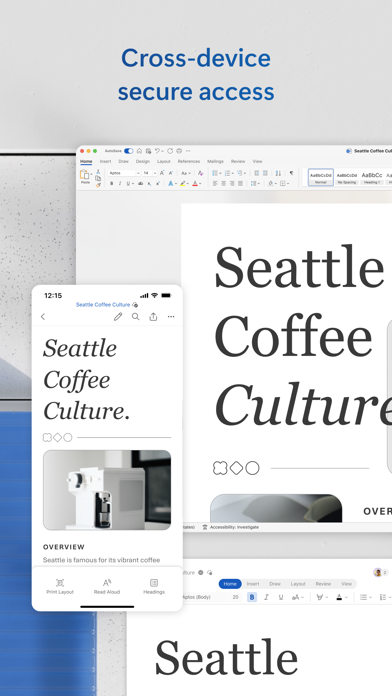Image resolution: width=392 pixels, height=696 pixels.
Task: Tap the share icon in phone toolbar
Action: point(153,316)
